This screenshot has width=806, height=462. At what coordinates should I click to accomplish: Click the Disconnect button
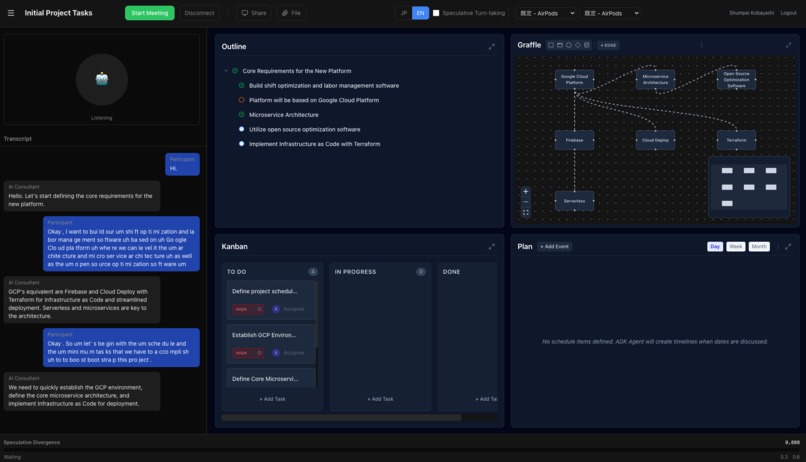tap(199, 13)
